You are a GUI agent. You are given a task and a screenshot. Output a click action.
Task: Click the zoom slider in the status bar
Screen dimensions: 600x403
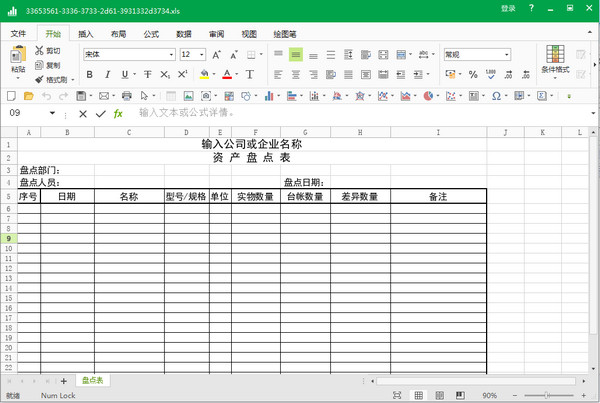tap(545, 396)
